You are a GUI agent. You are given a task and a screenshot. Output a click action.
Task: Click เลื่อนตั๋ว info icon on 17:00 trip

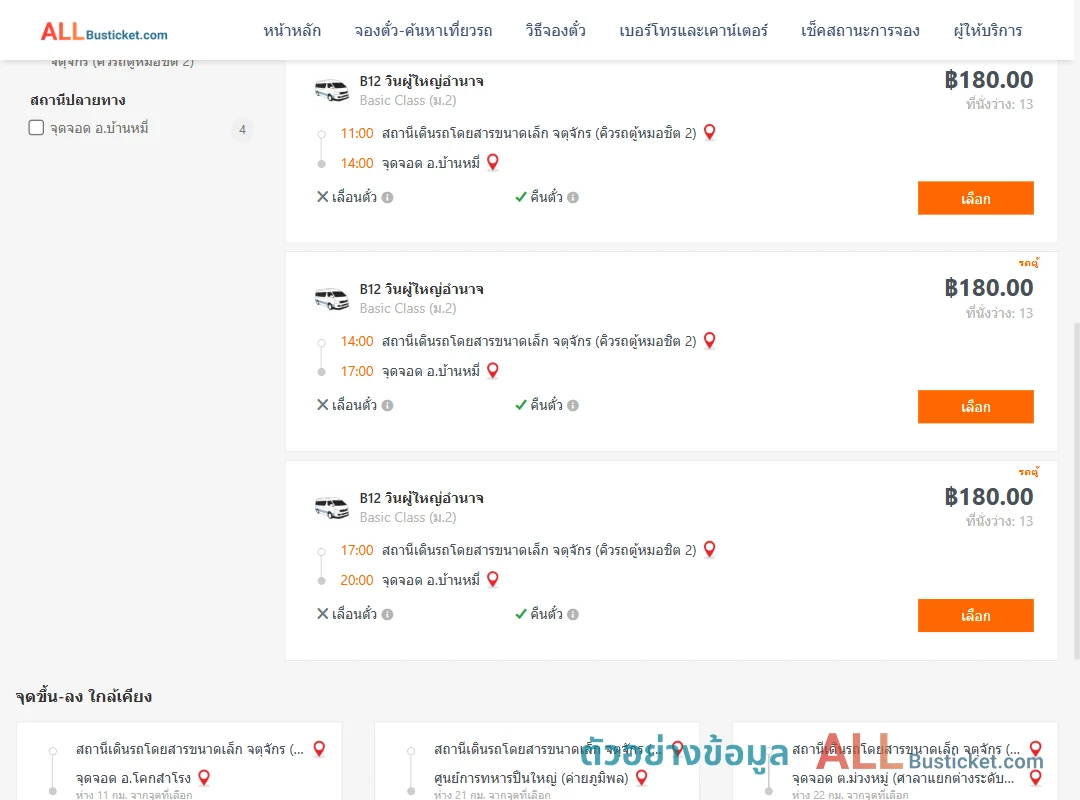[388, 615]
